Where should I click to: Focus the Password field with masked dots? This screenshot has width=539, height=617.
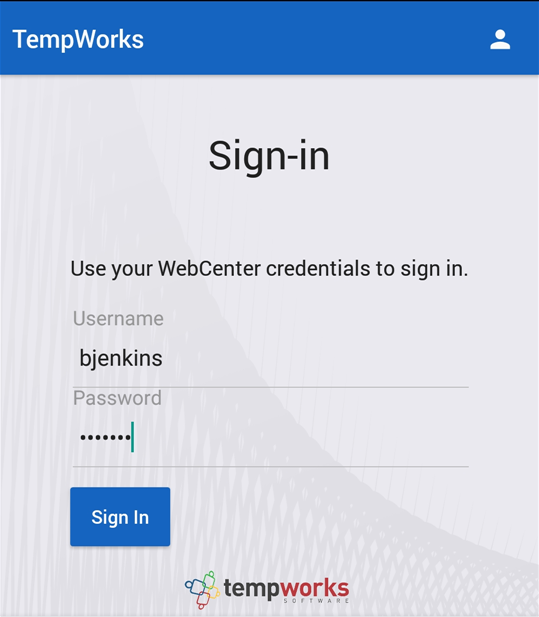pyautogui.click(x=270, y=437)
